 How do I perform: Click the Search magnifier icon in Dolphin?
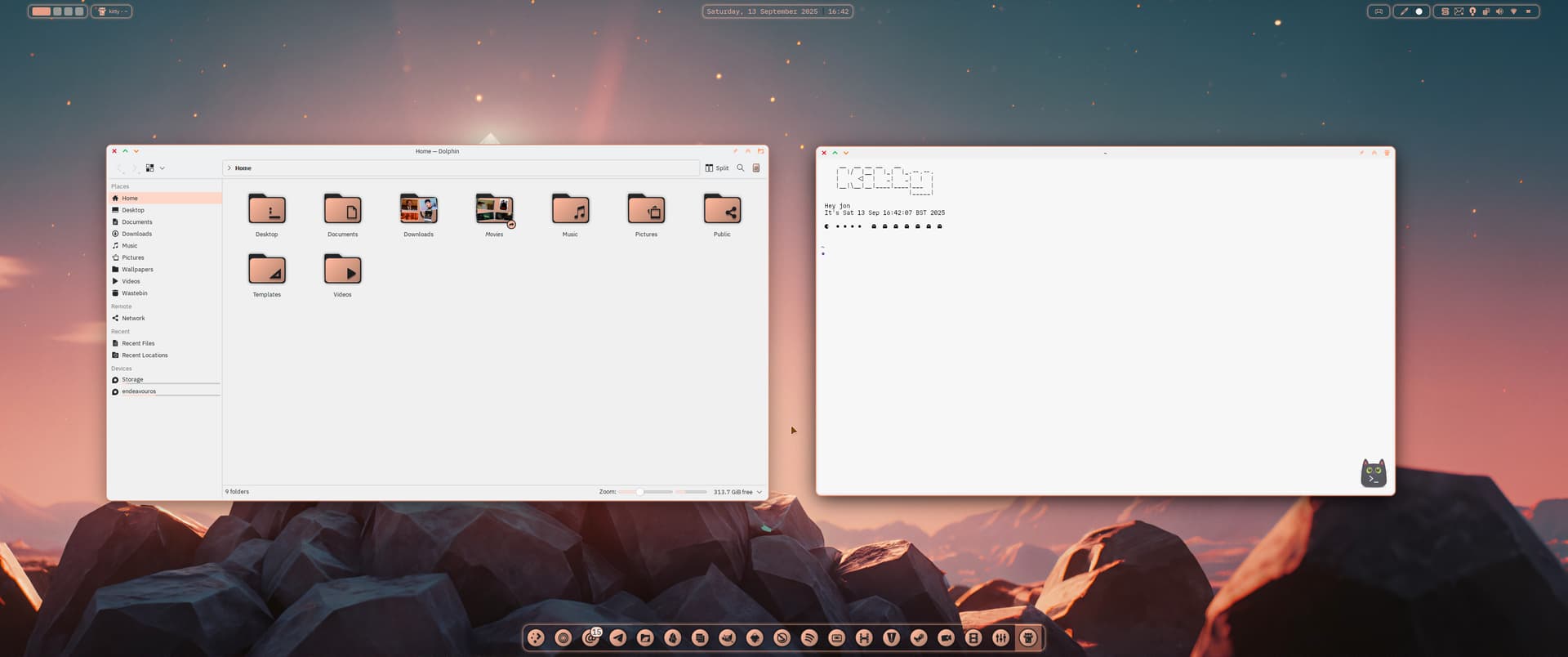(740, 168)
